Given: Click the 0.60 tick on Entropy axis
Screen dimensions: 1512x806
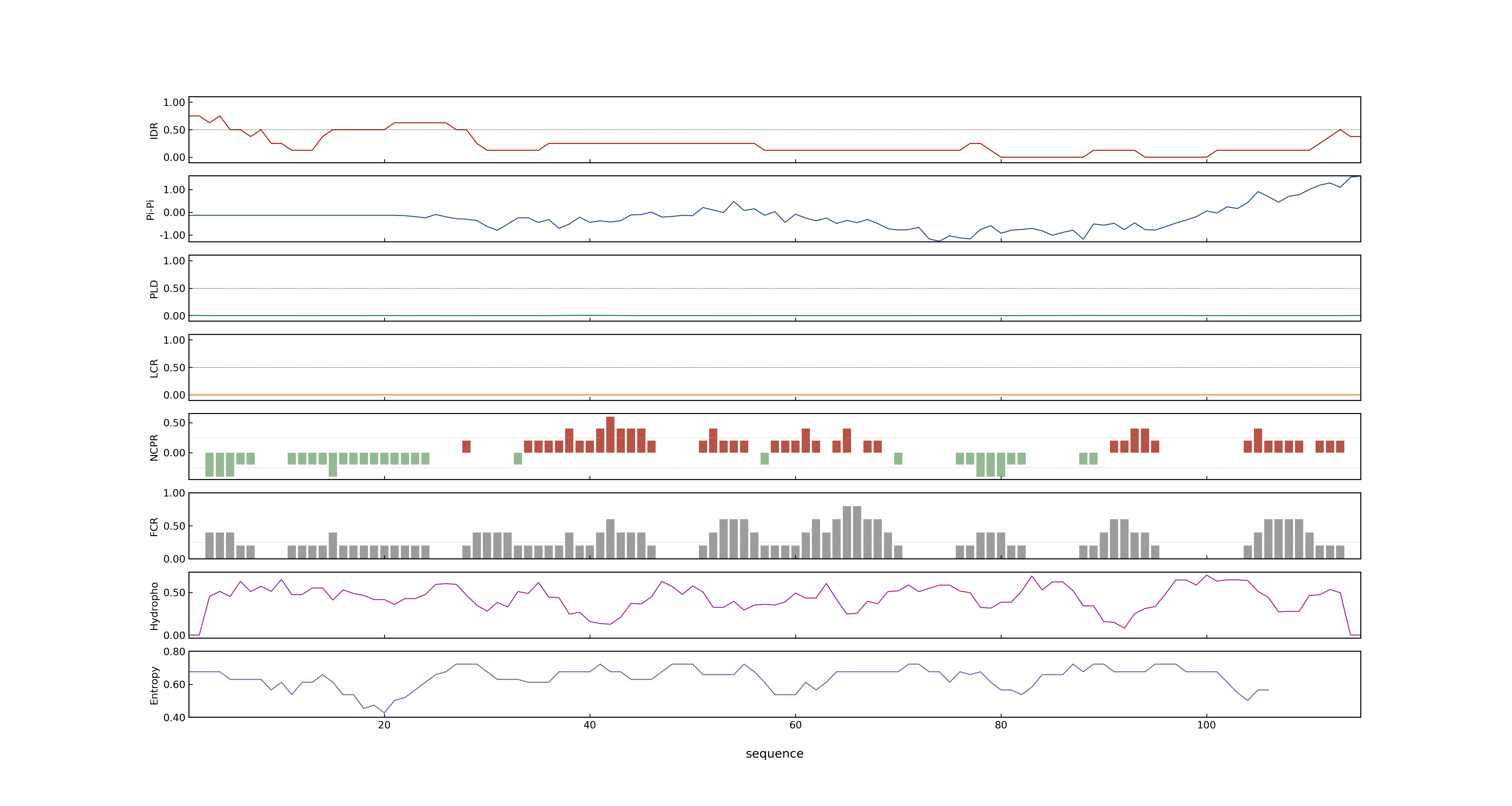Looking at the screenshot, I should coord(174,685).
